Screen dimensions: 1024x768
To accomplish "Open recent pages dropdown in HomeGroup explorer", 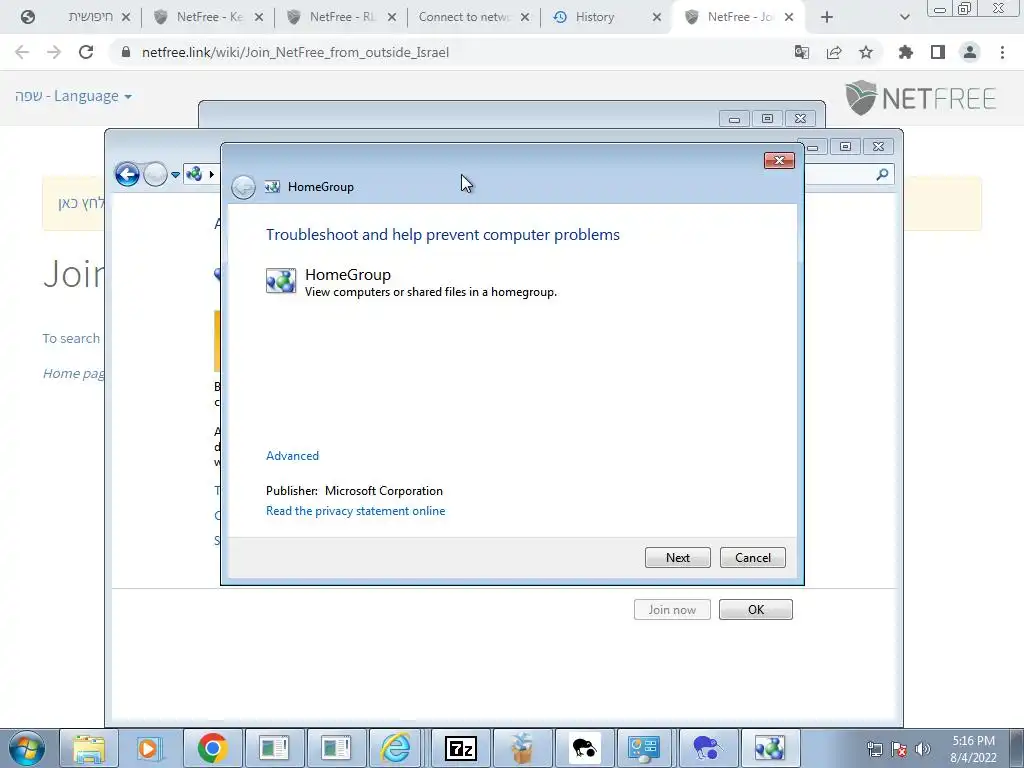I will [175, 174].
